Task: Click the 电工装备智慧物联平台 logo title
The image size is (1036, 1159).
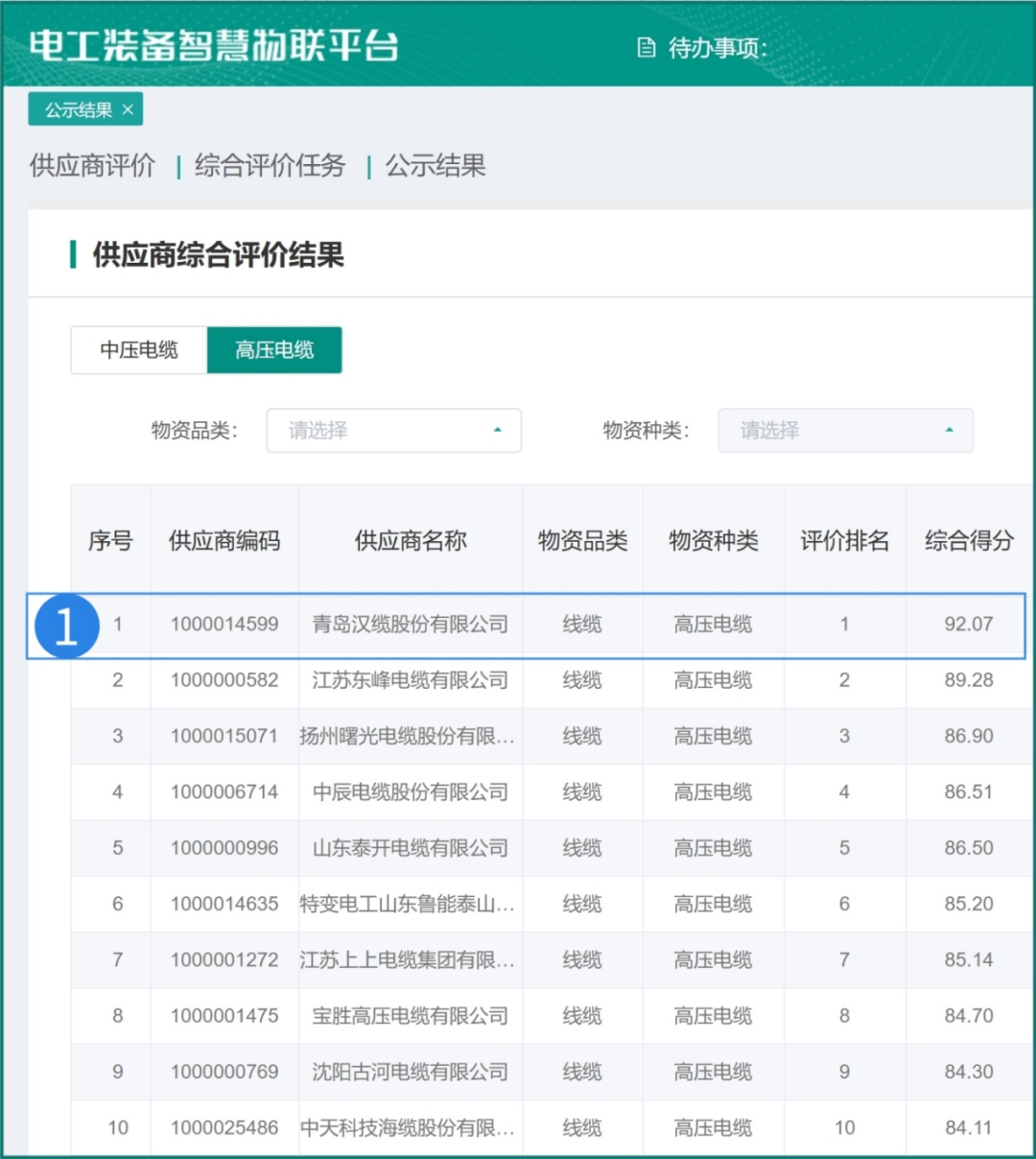Action: 213,45
